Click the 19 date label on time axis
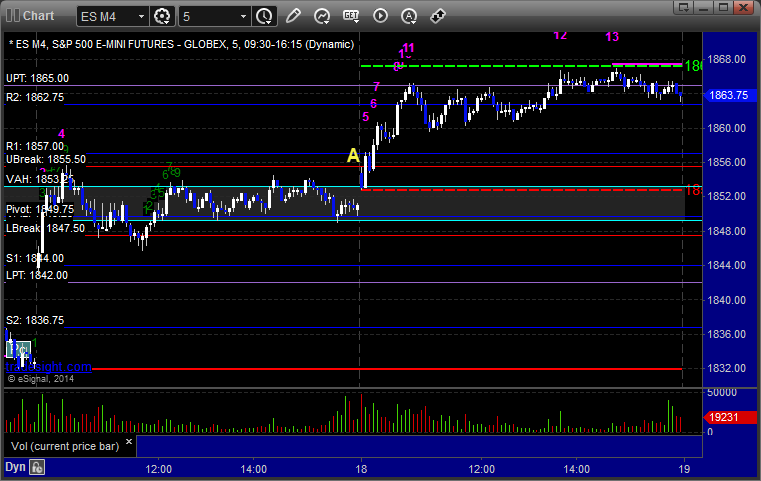This screenshot has height=481, width=761. tap(684, 469)
